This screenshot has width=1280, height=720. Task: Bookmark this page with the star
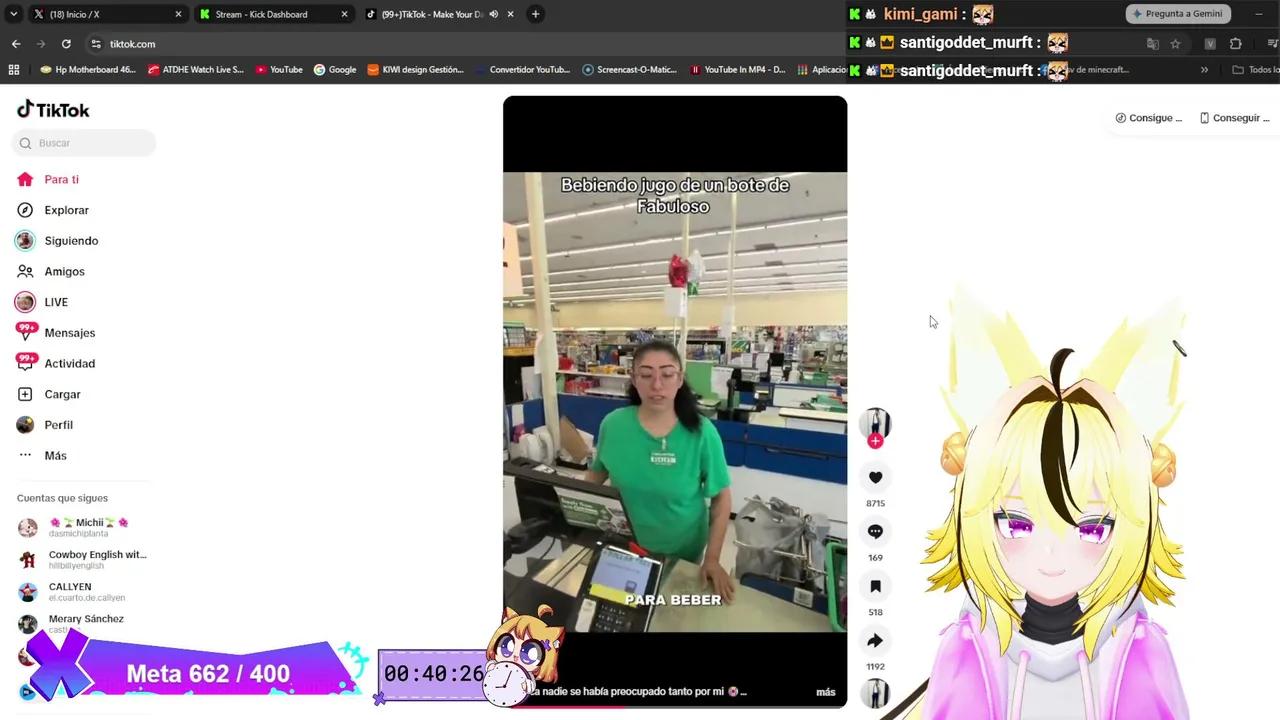click(1175, 44)
